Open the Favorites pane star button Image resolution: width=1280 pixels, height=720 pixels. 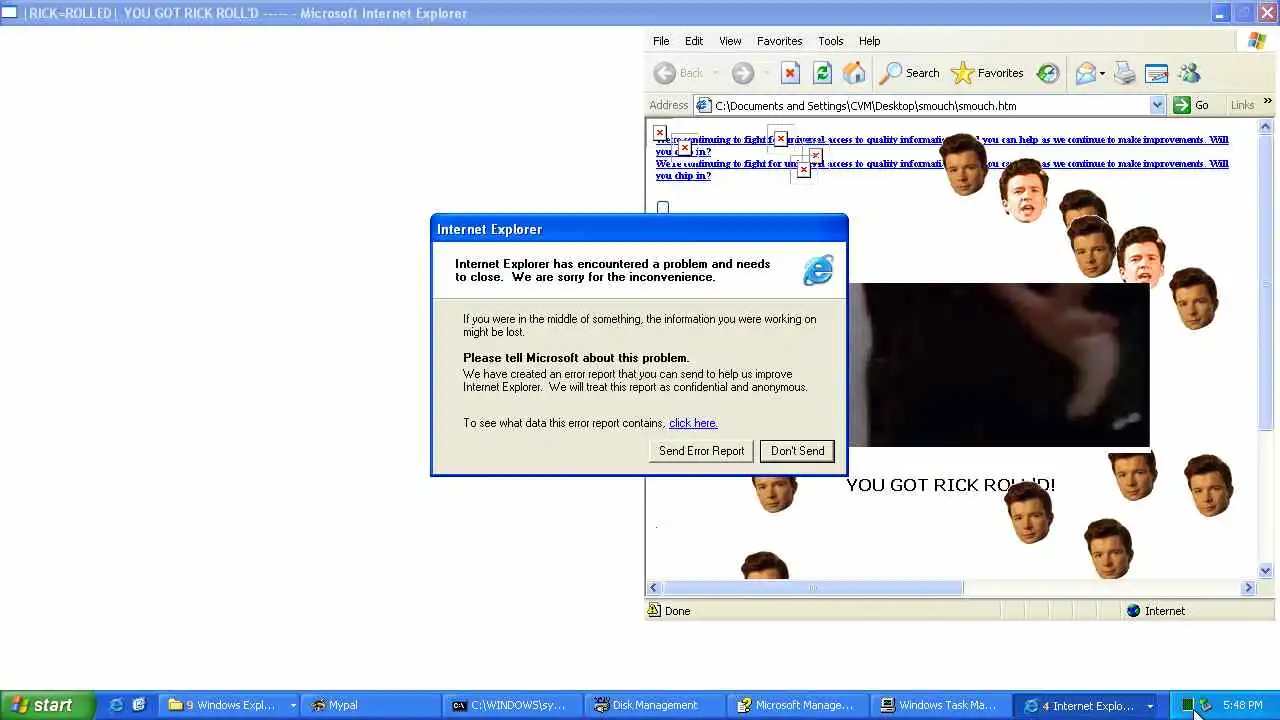click(x=988, y=73)
